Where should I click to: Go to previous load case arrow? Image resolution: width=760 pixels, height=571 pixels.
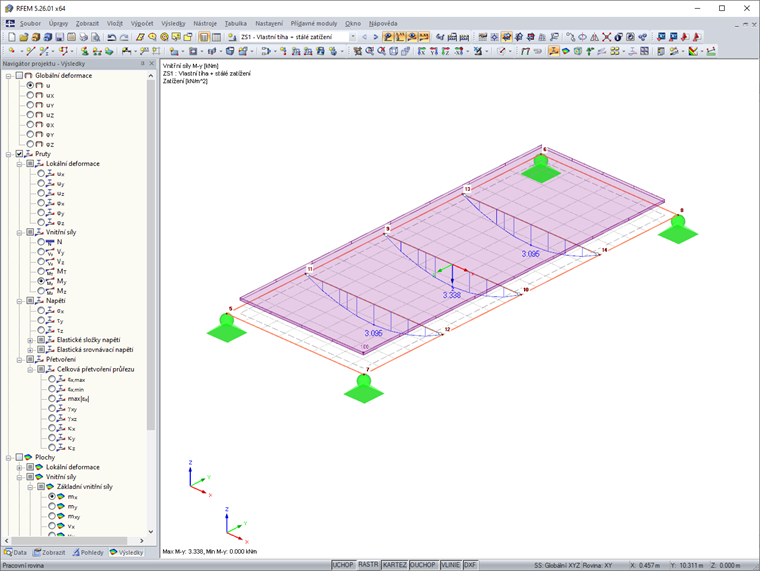[x=364, y=37]
